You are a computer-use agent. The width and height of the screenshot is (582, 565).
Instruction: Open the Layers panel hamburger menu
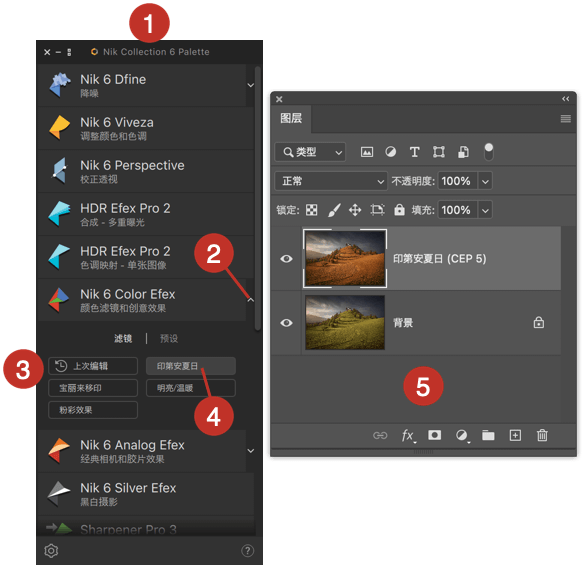[565, 119]
